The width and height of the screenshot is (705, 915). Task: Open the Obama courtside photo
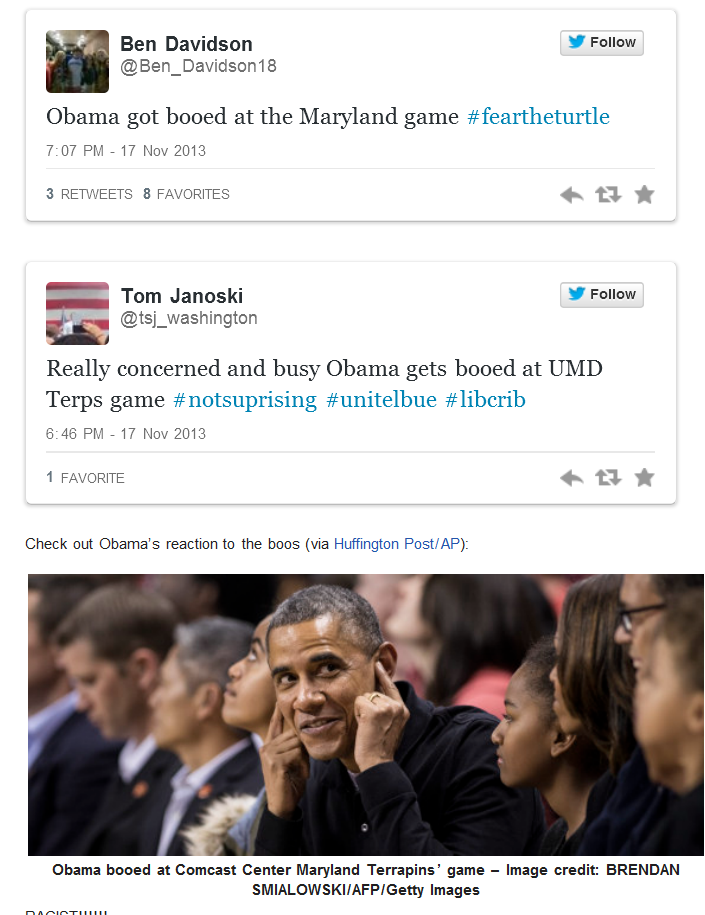[x=366, y=715]
